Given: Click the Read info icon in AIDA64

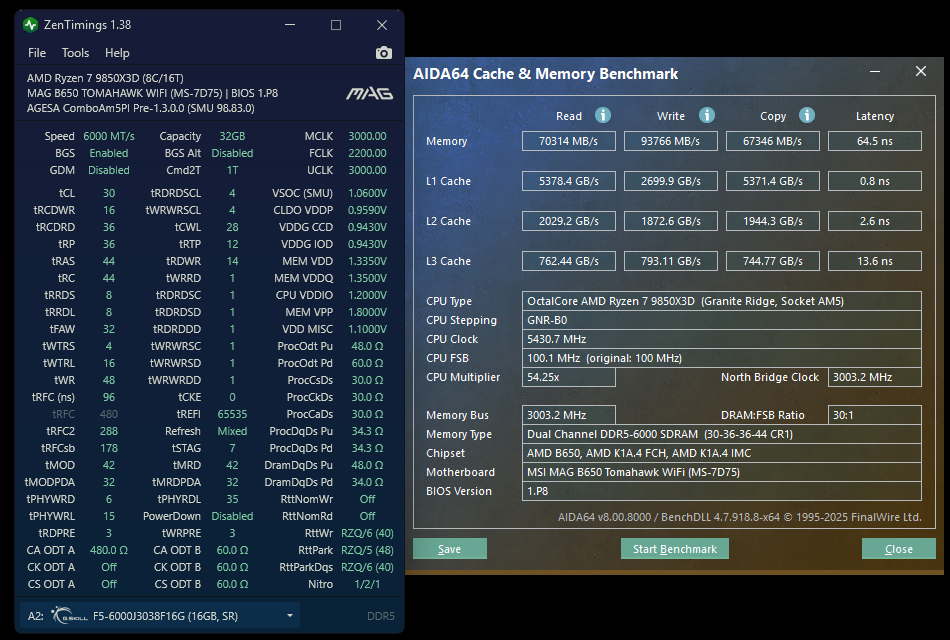Looking at the screenshot, I should (x=603, y=115).
